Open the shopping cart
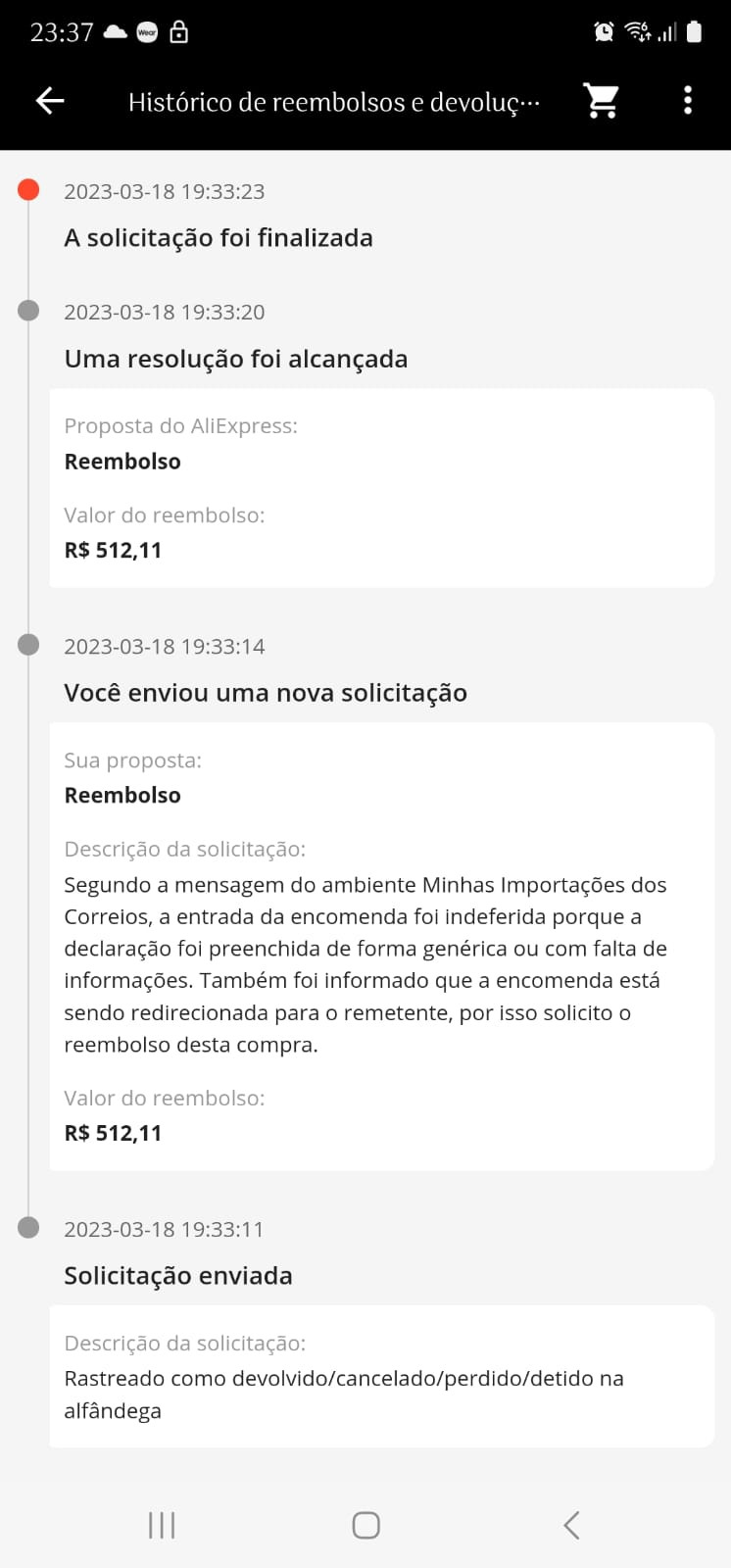The image size is (731, 1568). 601,101
